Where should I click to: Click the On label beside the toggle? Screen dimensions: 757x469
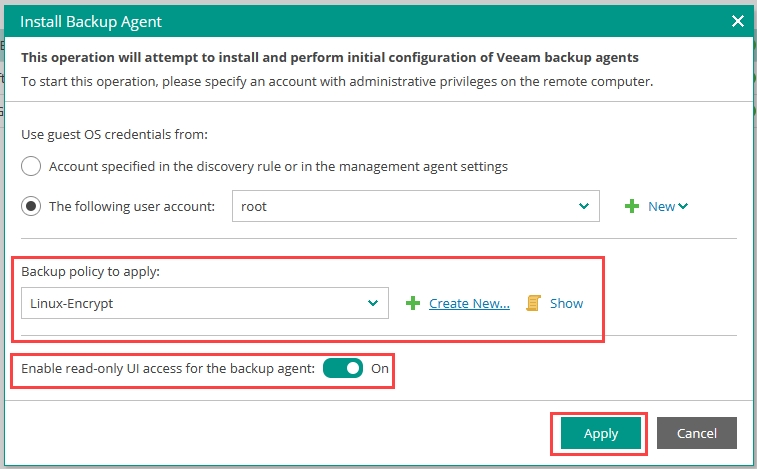(380, 369)
